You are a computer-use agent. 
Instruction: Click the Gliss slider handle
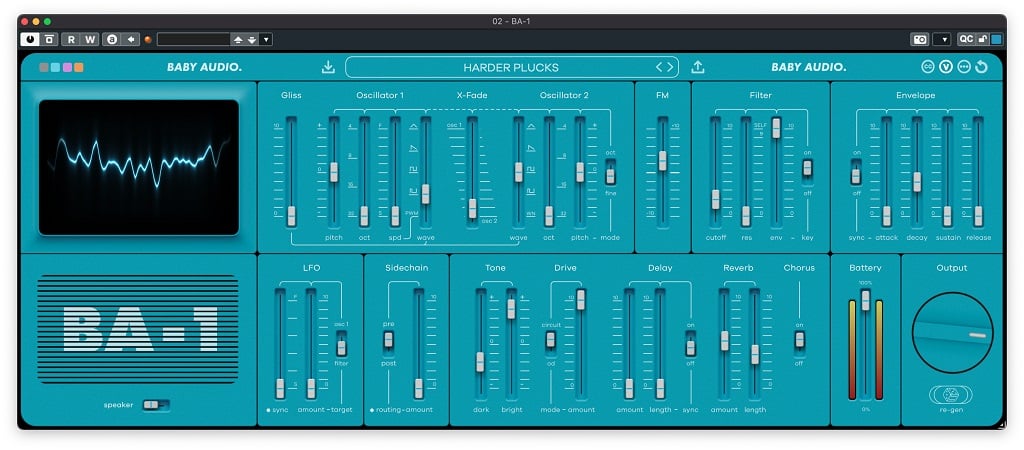tap(291, 216)
